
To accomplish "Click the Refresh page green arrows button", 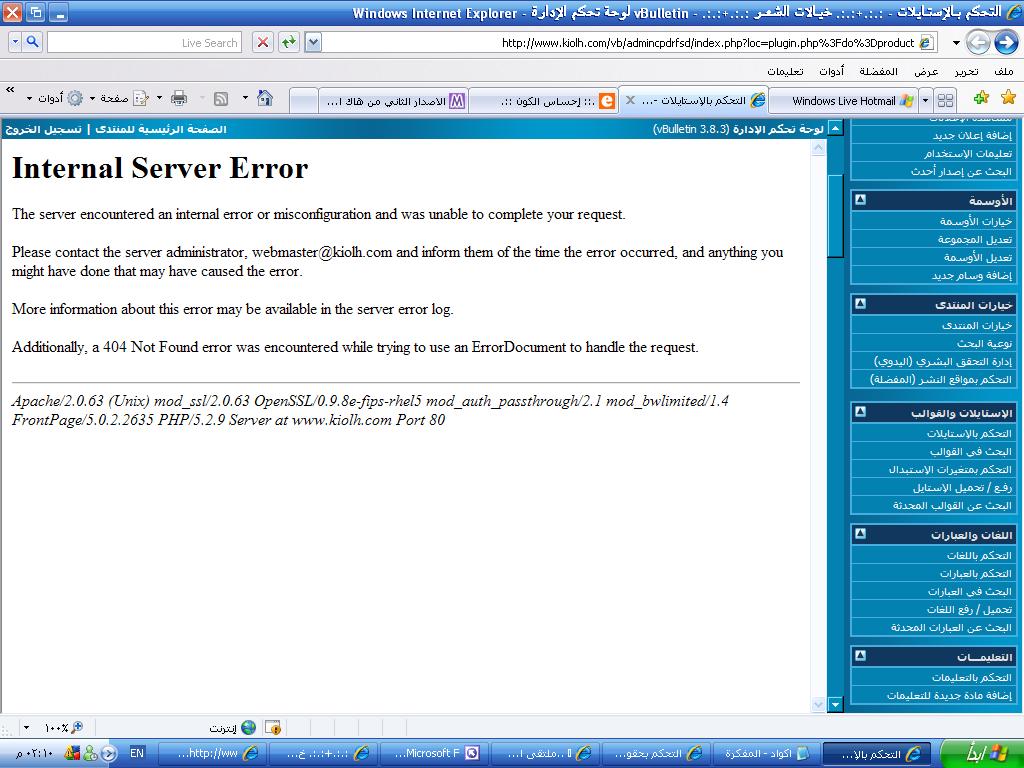I will [289, 42].
